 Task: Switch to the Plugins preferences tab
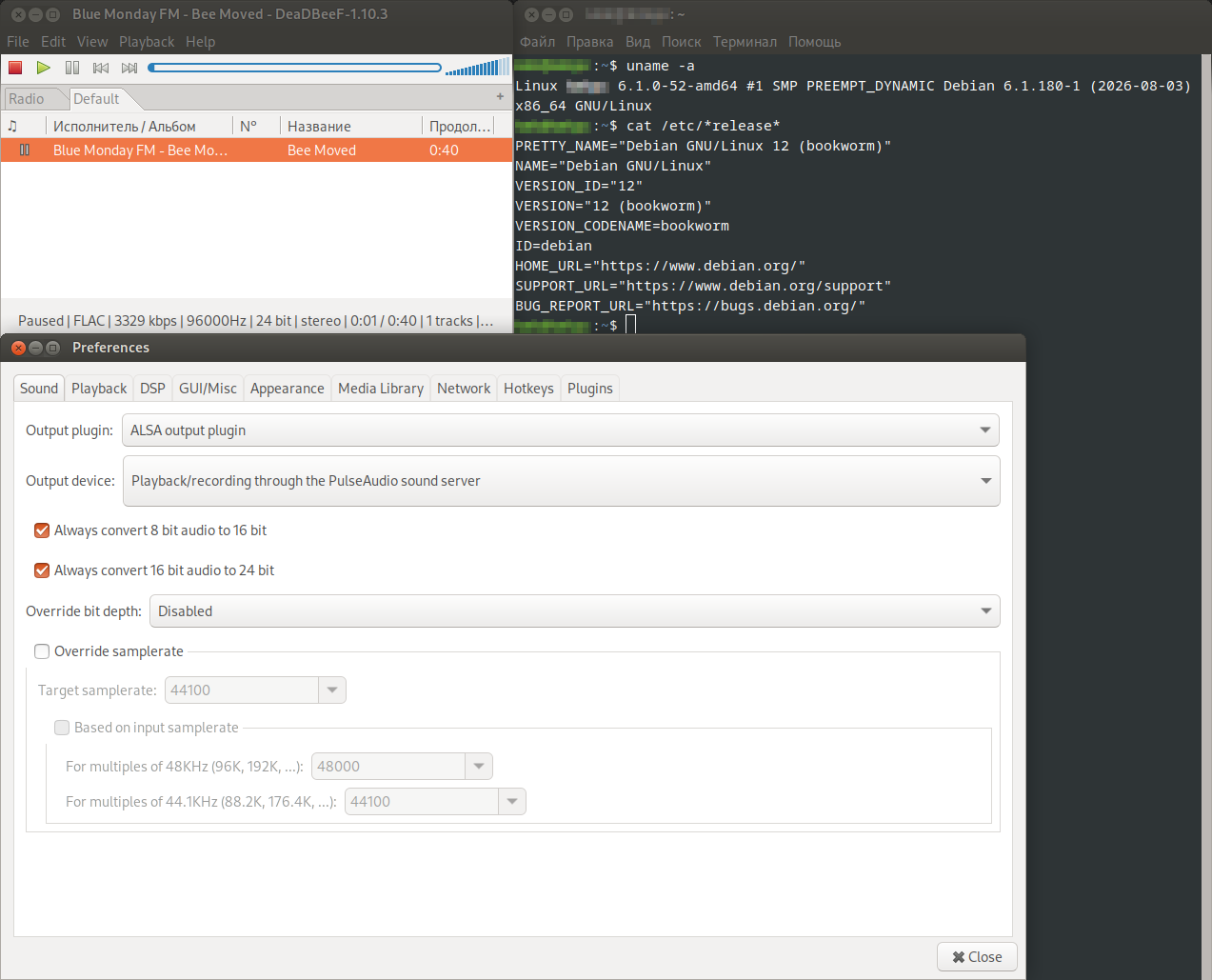point(590,389)
